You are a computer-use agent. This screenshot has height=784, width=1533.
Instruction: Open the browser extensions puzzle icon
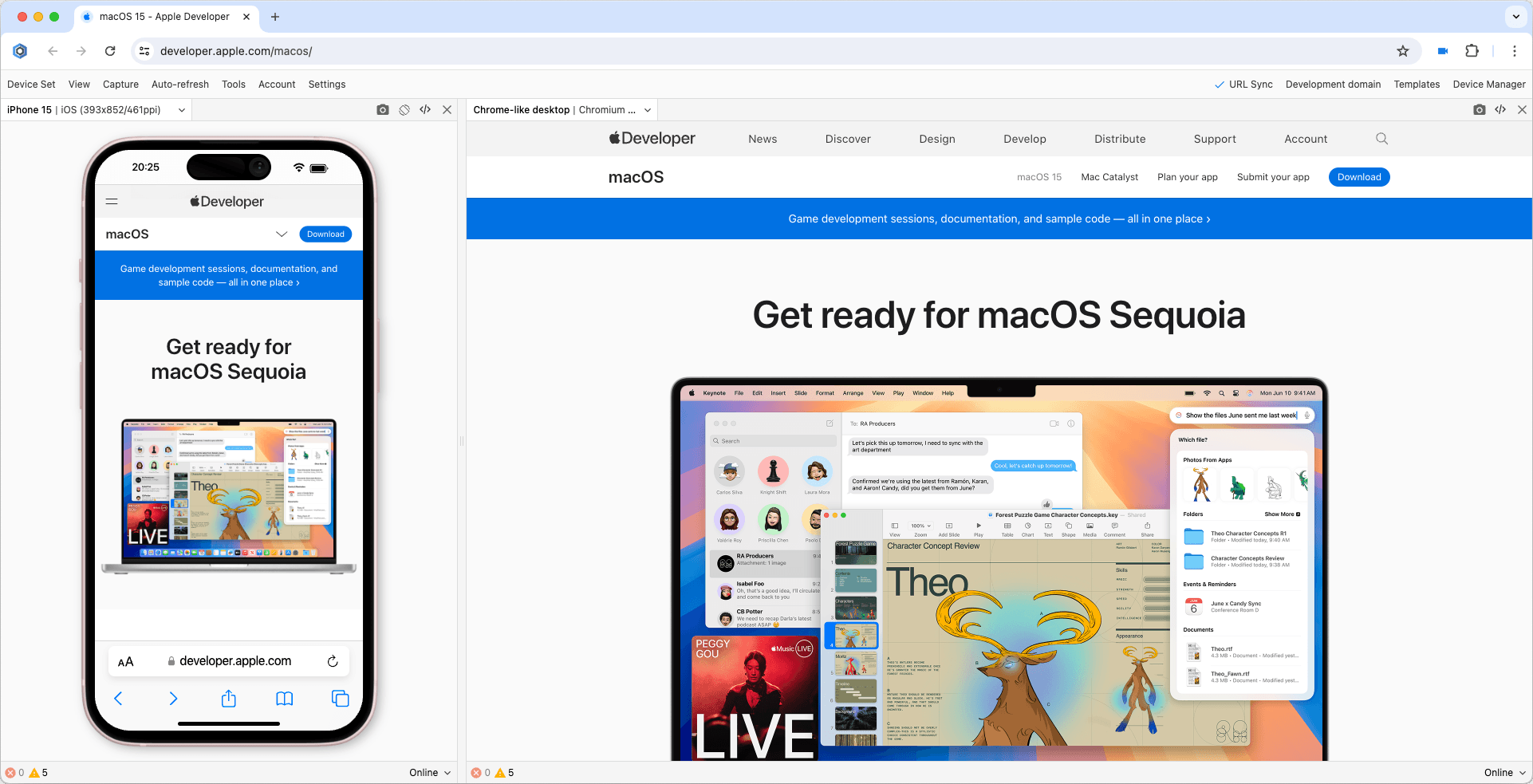pyautogui.click(x=1472, y=50)
